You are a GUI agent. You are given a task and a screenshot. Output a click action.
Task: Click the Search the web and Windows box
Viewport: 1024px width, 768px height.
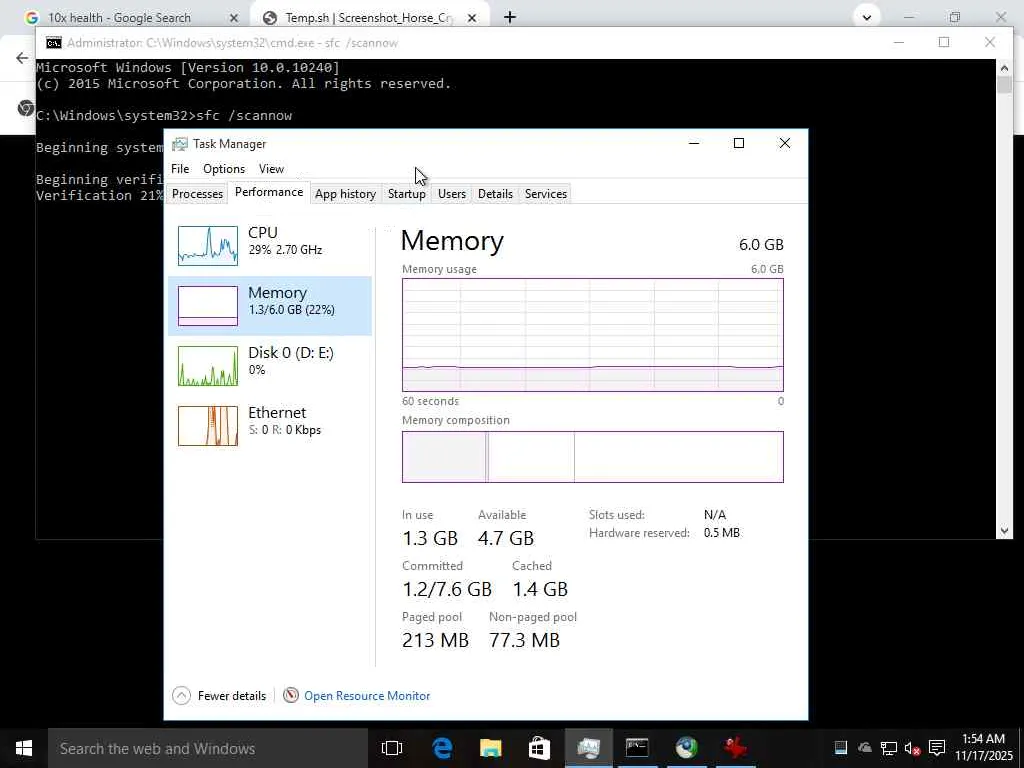click(207, 748)
